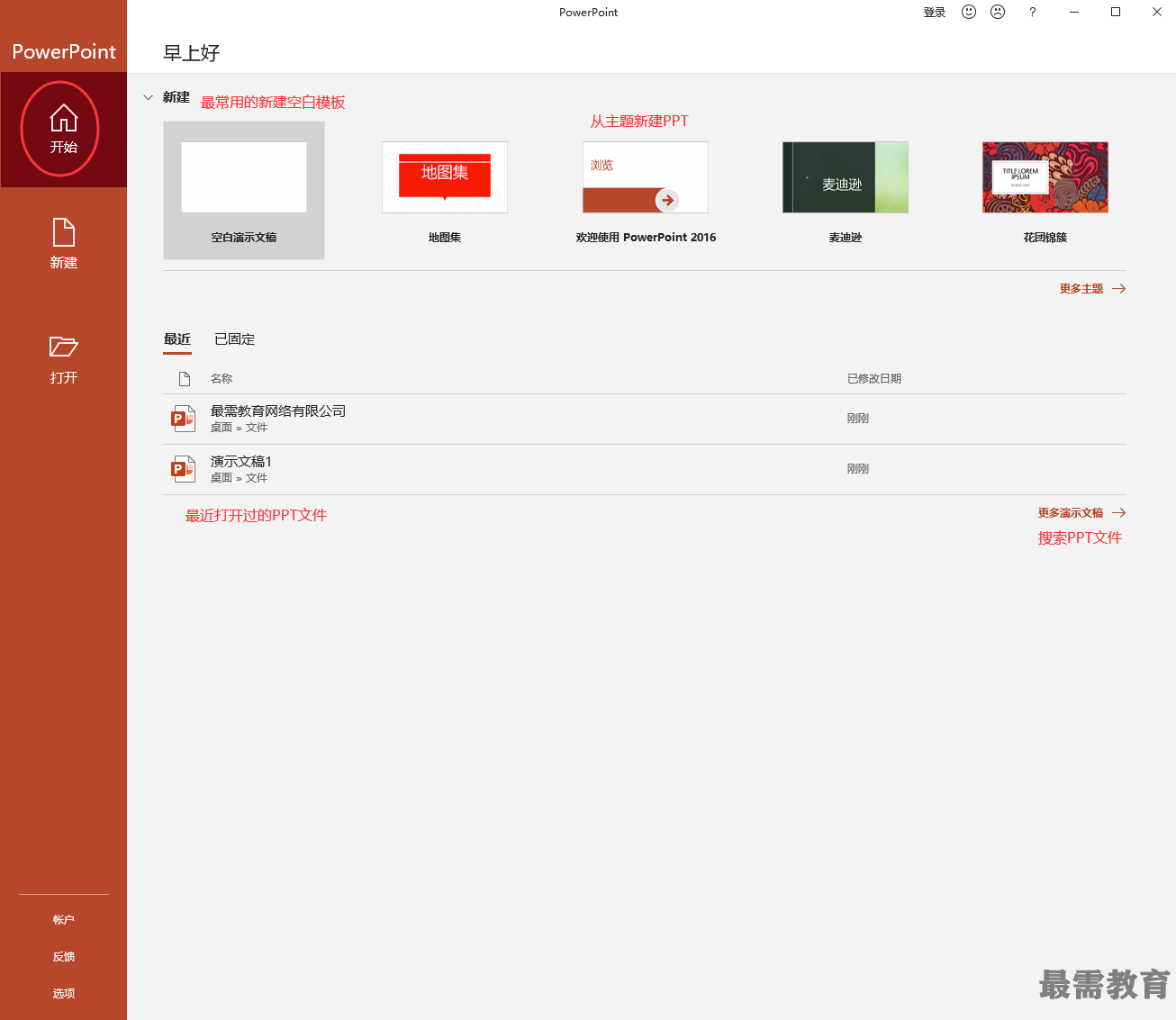Screen dimensions: 1176x1020
Task: Click the arrow next to 更多主题
Action: (1118, 289)
